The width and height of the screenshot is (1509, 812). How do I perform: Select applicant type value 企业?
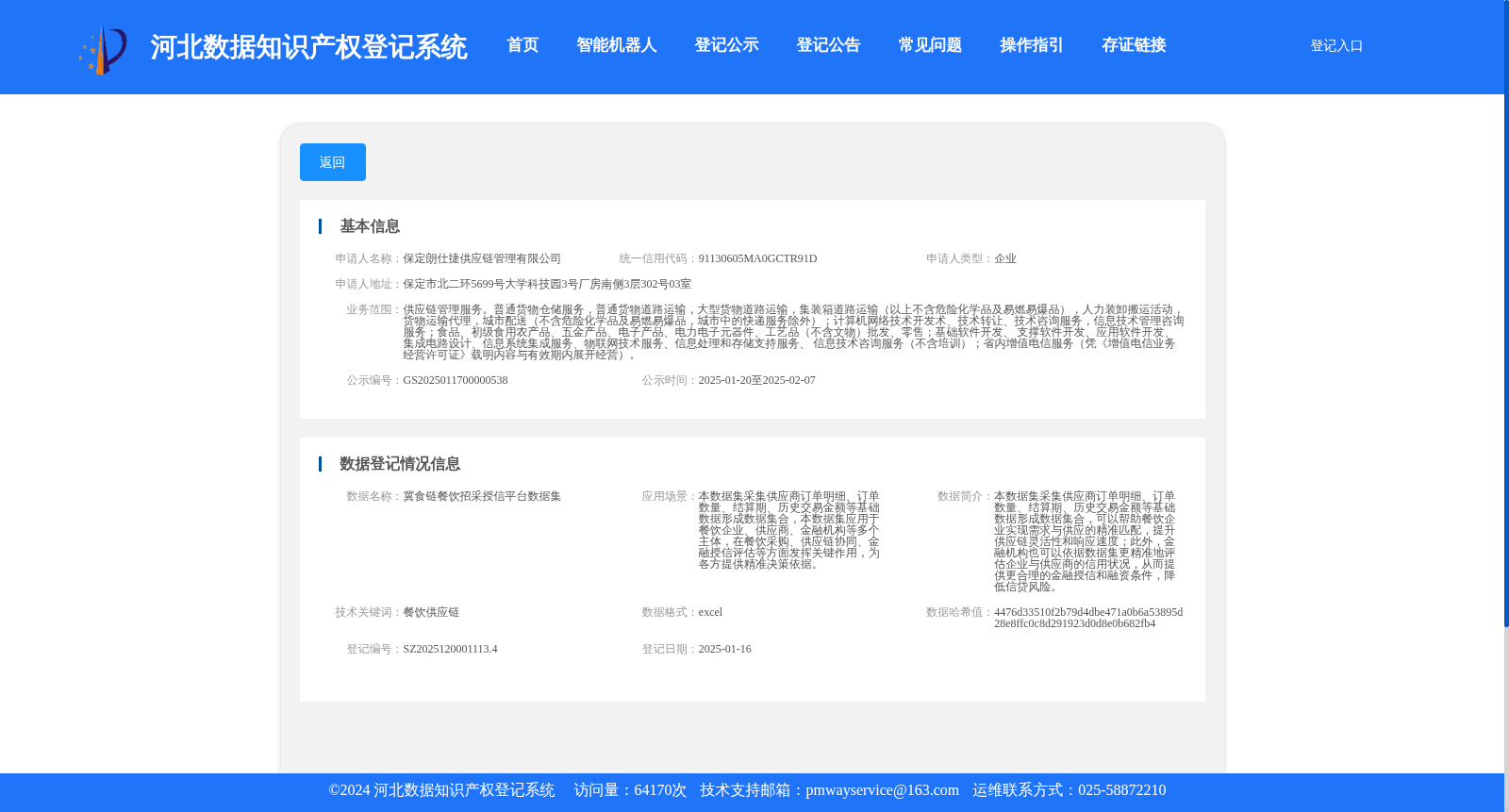1005,258
